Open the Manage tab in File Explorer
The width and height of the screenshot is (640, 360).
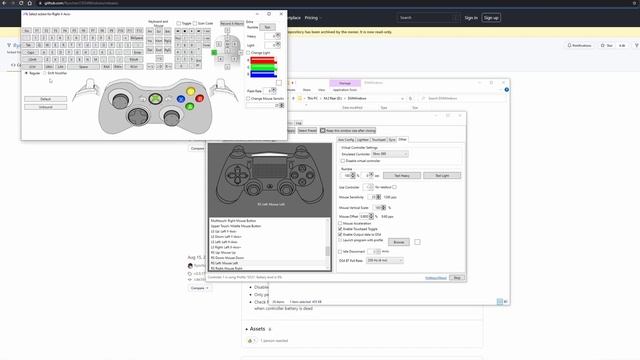[x=345, y=83]
